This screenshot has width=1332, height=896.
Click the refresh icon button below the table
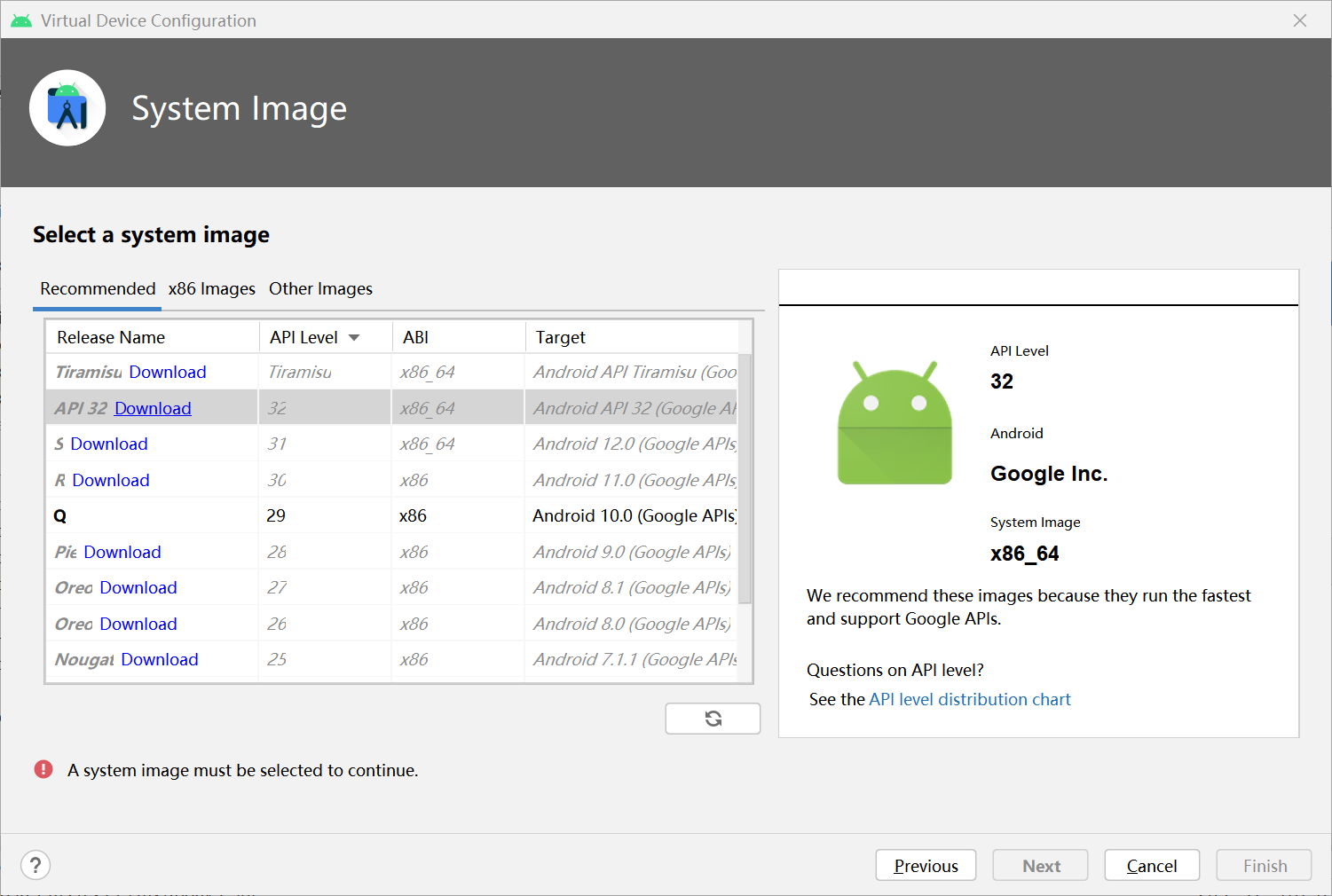(x=713, y=719)
